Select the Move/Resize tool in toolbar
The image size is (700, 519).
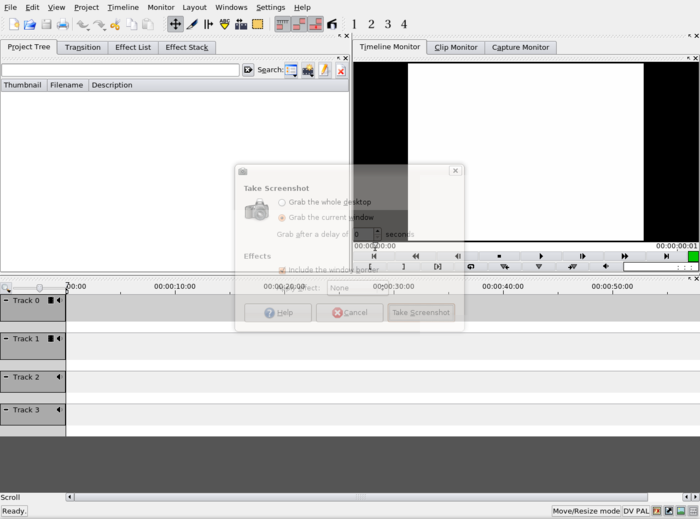tap(175, 24)
